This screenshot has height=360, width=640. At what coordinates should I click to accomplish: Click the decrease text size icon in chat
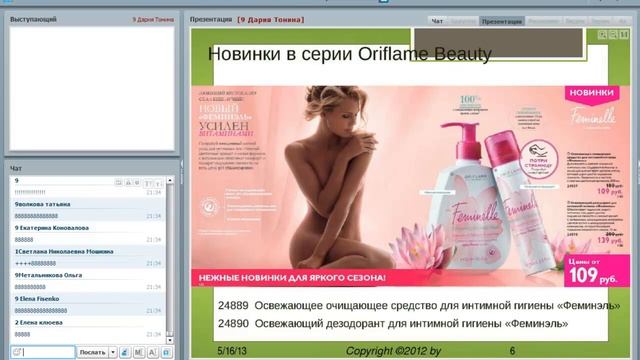(158, 183)
